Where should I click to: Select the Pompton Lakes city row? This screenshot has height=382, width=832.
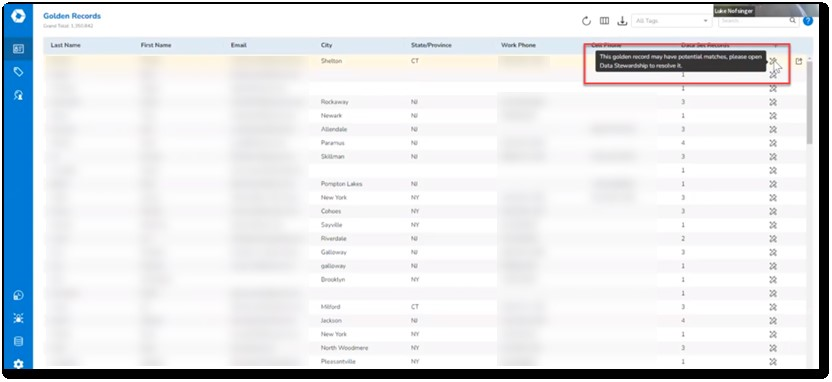point(424,184)
